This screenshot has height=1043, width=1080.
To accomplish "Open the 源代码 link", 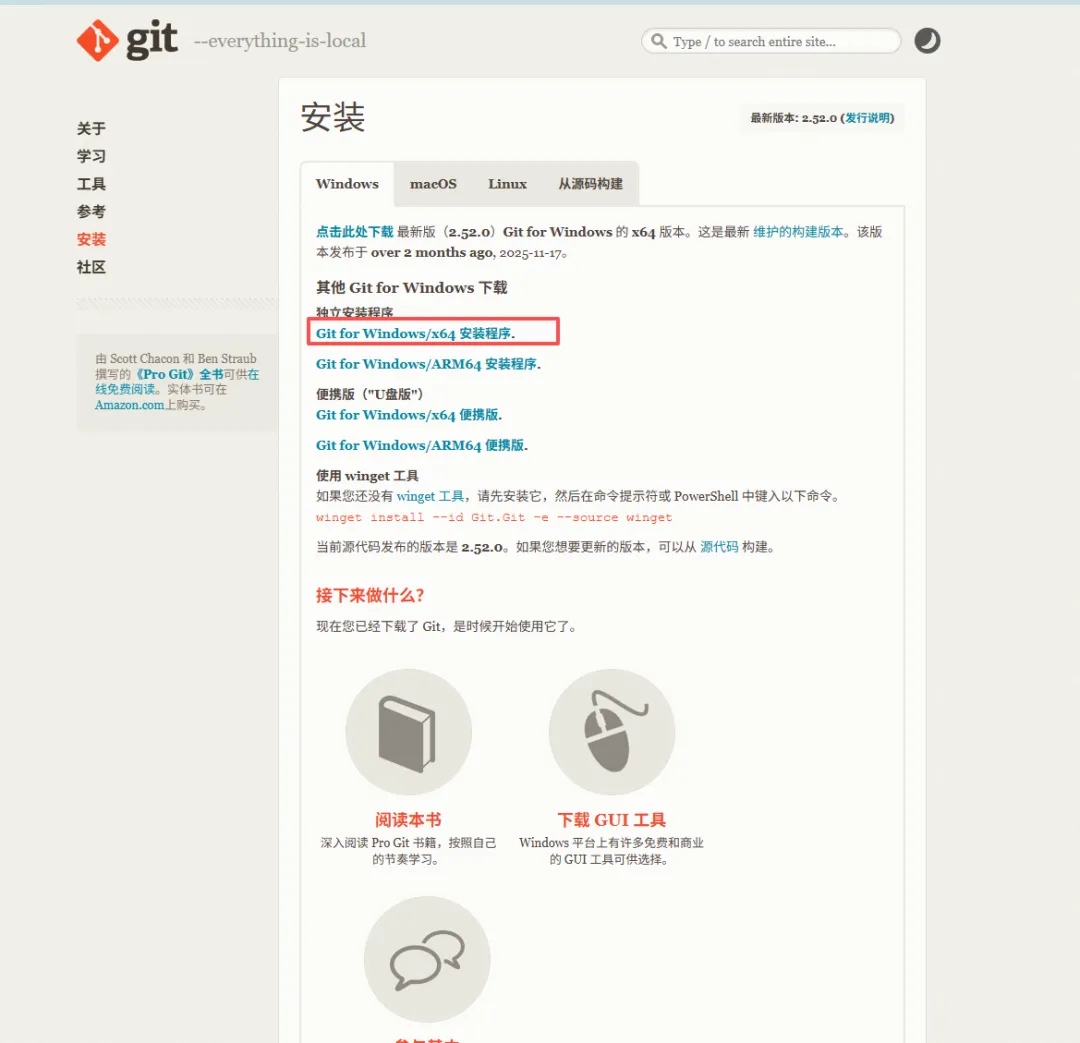I will click(719, 547).
